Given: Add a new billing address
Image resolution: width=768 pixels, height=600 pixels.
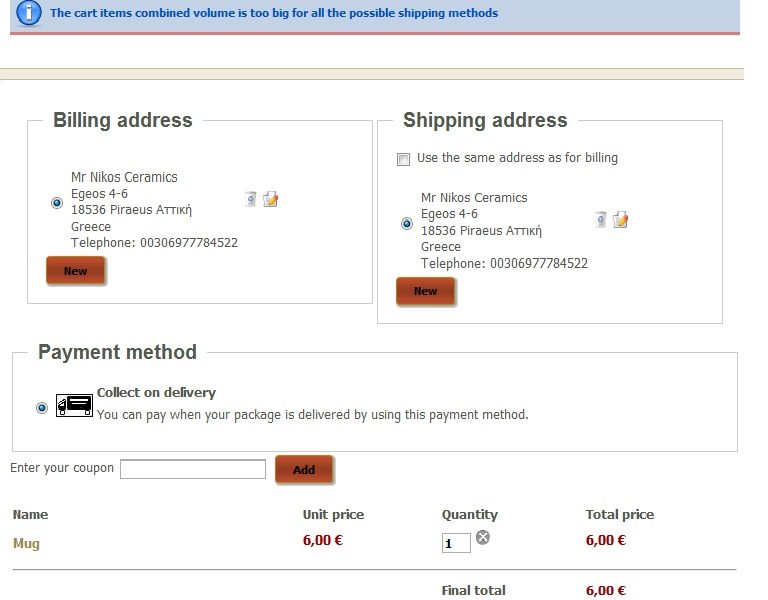Looking at the screenshot, I should (75, 270).
